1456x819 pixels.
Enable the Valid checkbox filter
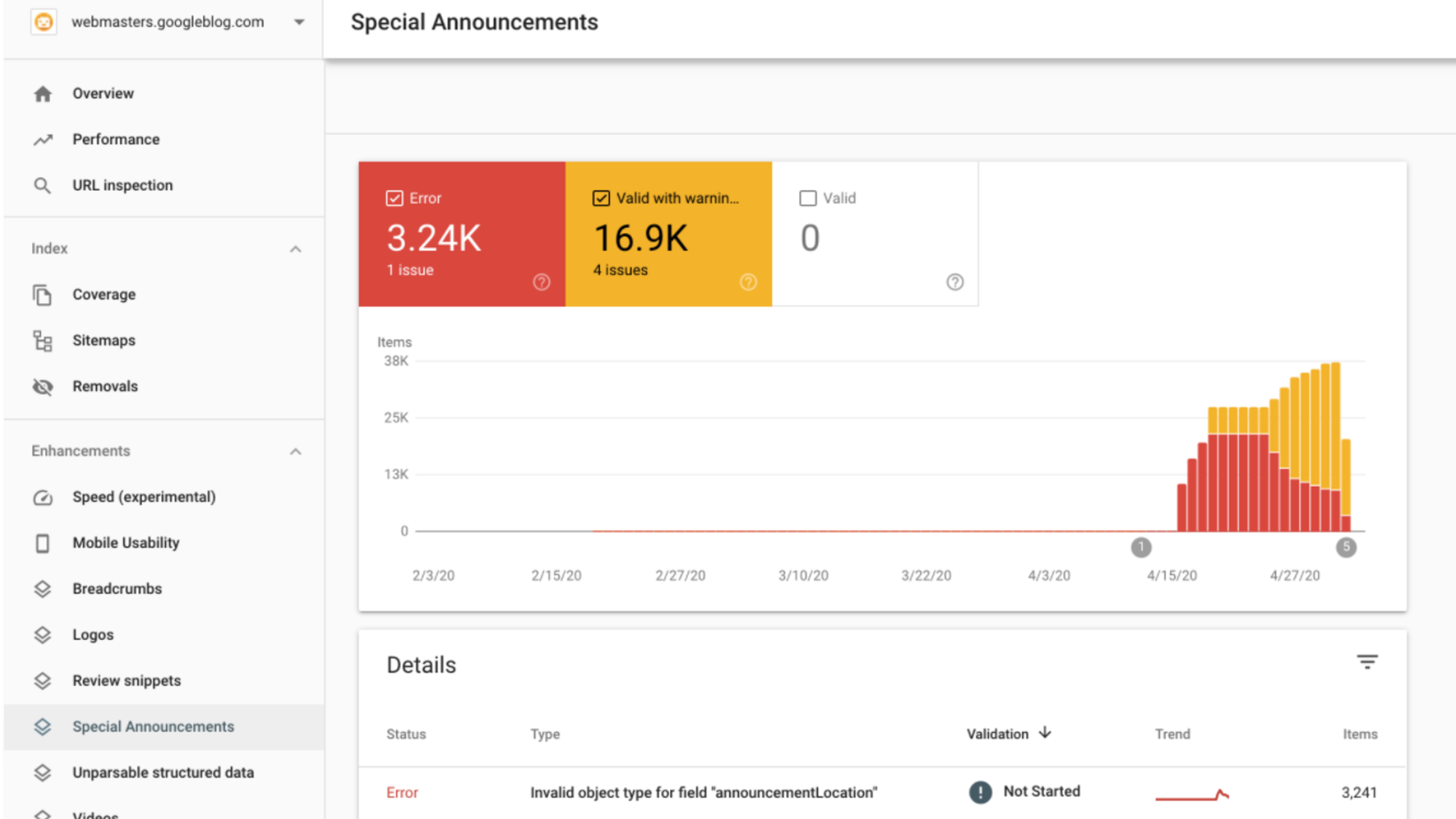coord(808,198)
